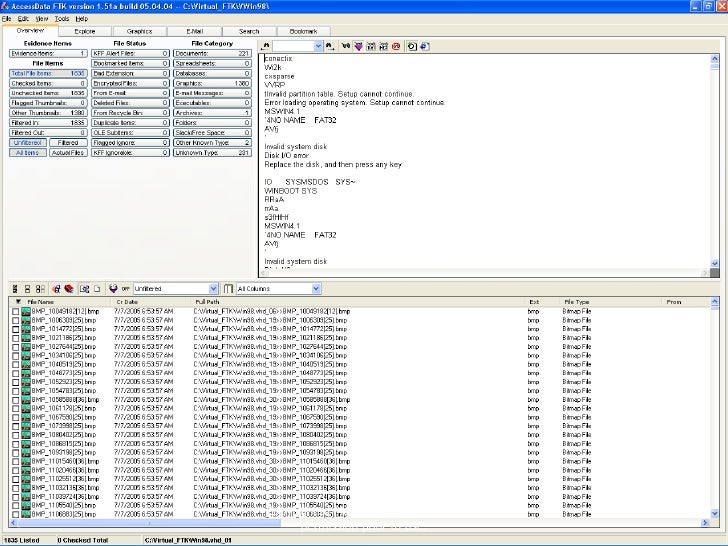Viewport: 728px width, 546px height.
Task: Open the All Columns dropdown
Action: point(316,289)
